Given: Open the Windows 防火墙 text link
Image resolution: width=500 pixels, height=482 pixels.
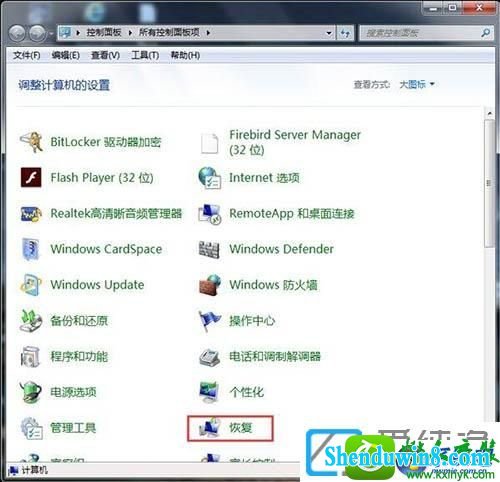Looking at the screenshot, I should 273,285.
